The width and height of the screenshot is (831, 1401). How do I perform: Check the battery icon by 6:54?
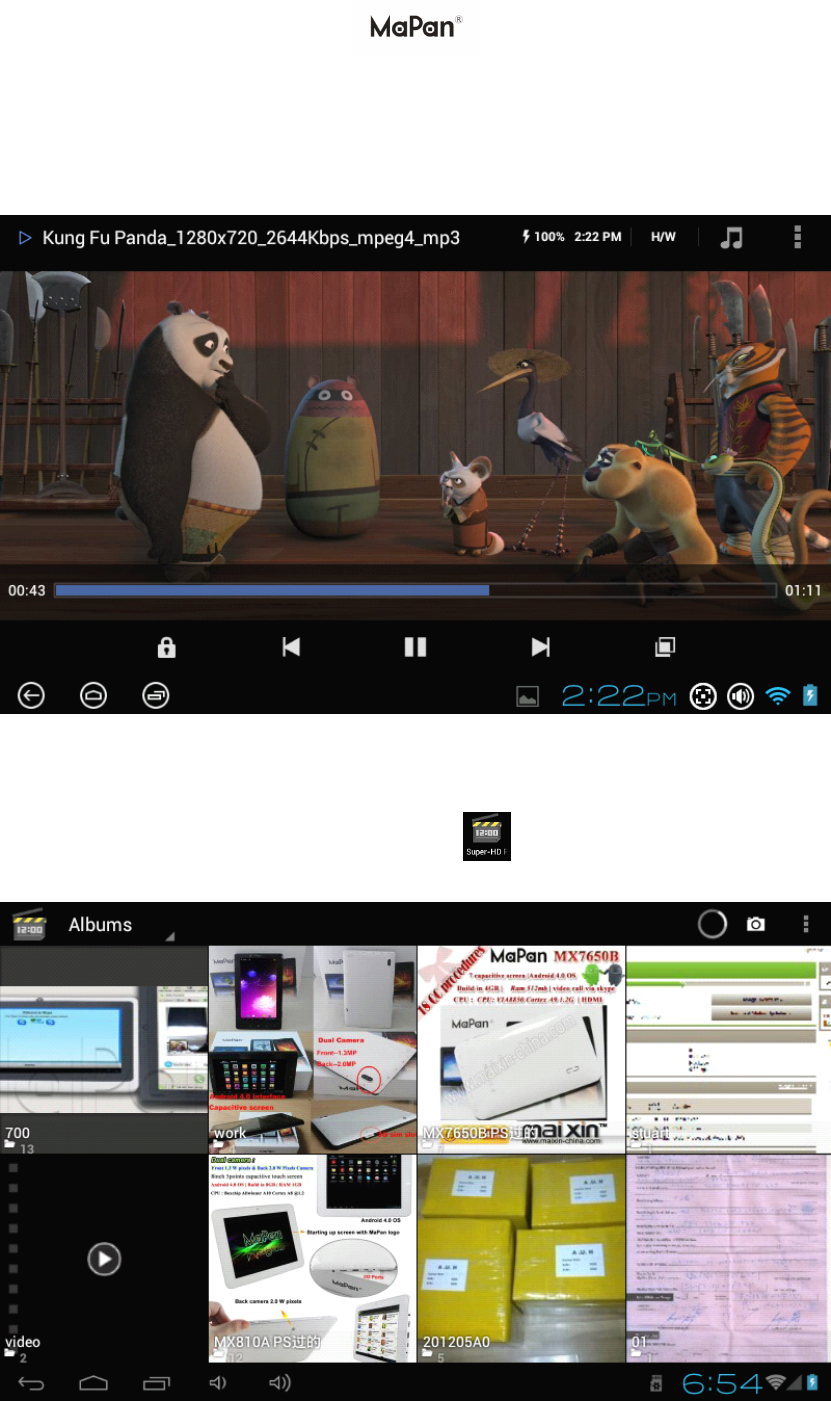point(813,1383)
